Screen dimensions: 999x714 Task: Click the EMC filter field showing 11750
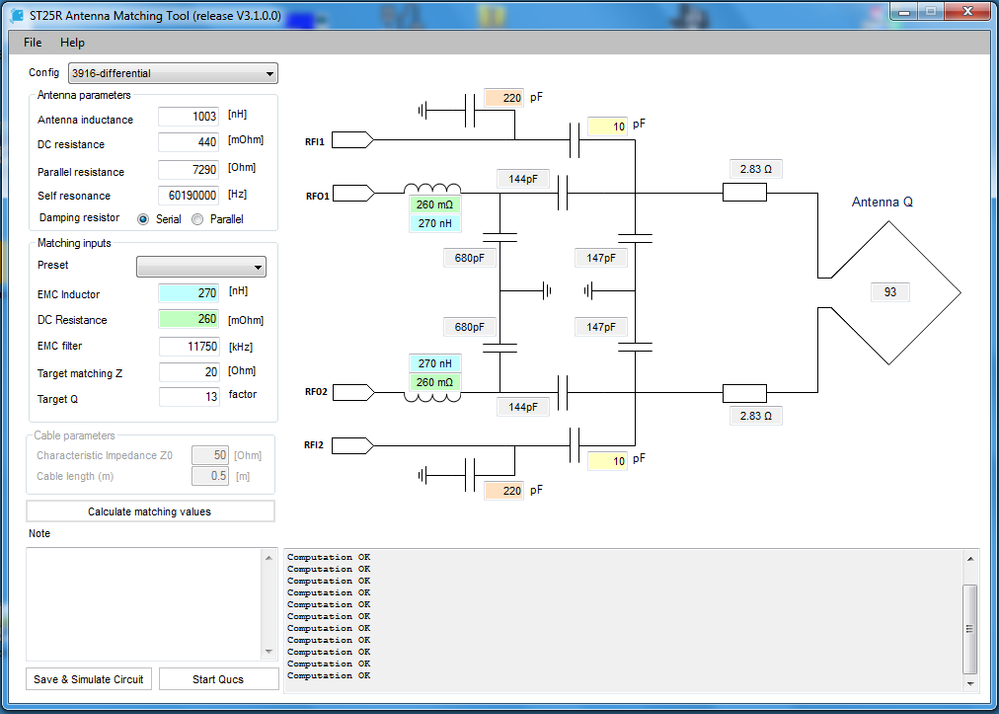(189, 346)
